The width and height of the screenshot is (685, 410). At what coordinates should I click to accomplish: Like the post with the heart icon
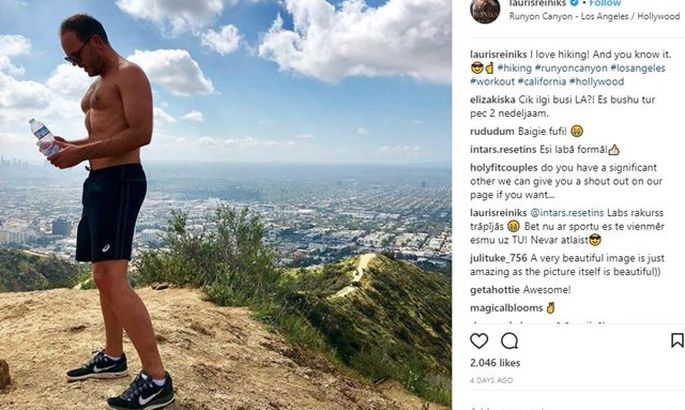coord(479,341)
